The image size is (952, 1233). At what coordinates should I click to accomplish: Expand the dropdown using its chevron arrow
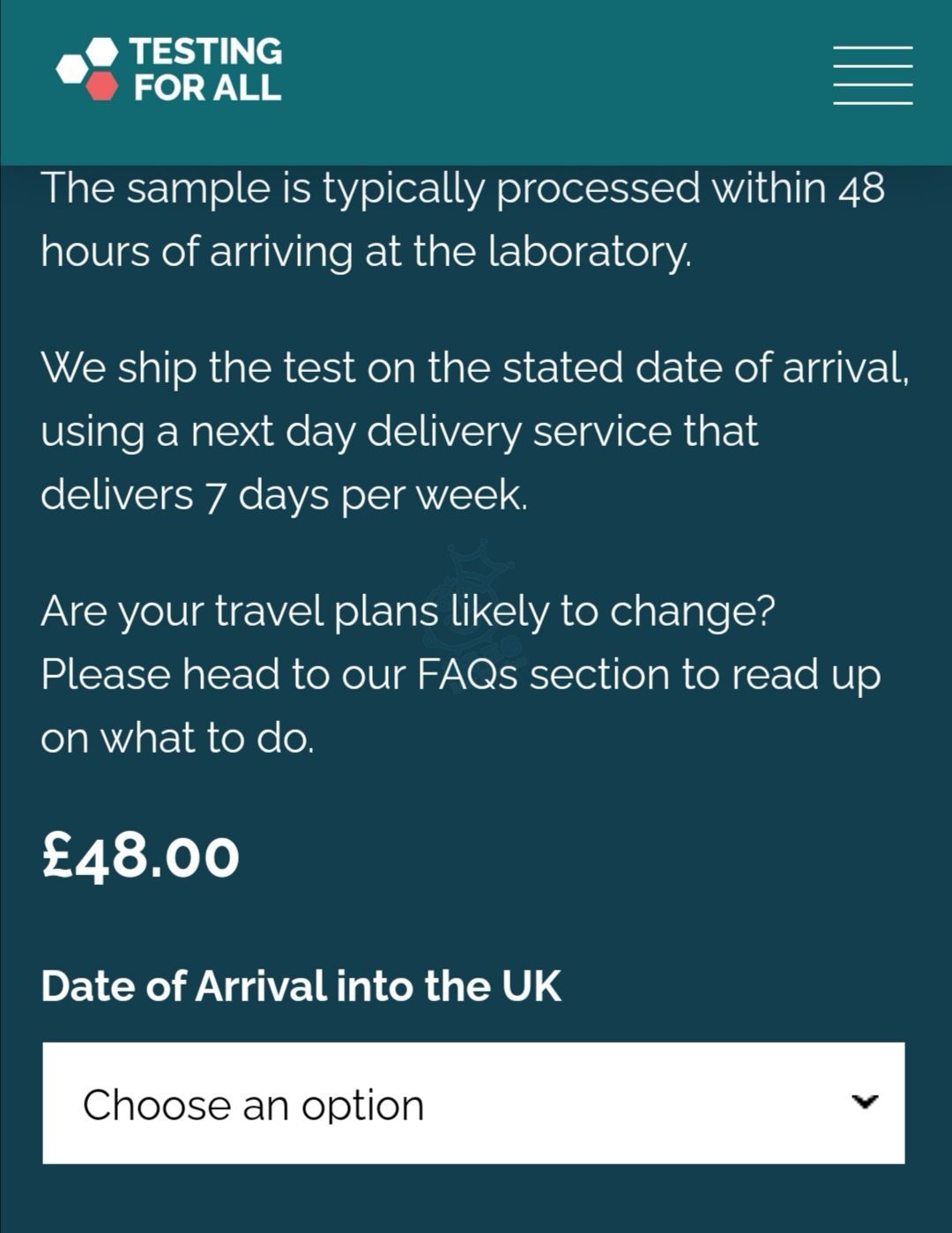(x=866, y=1101)
